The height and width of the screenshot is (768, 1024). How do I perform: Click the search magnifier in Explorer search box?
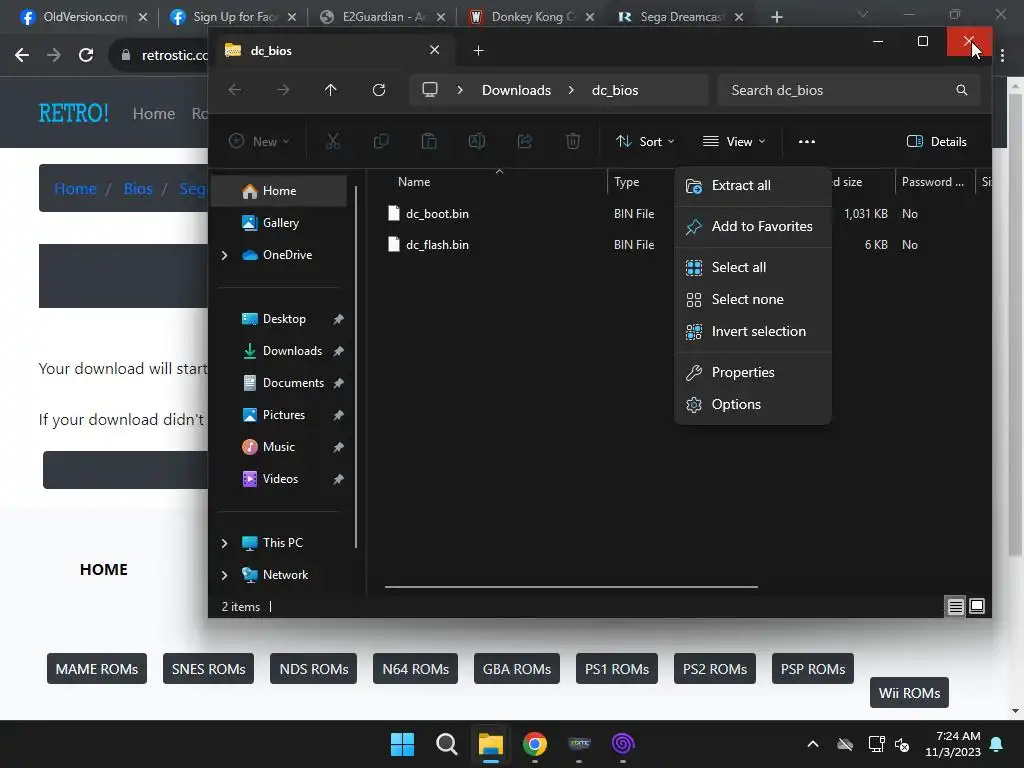pos(961,89)
